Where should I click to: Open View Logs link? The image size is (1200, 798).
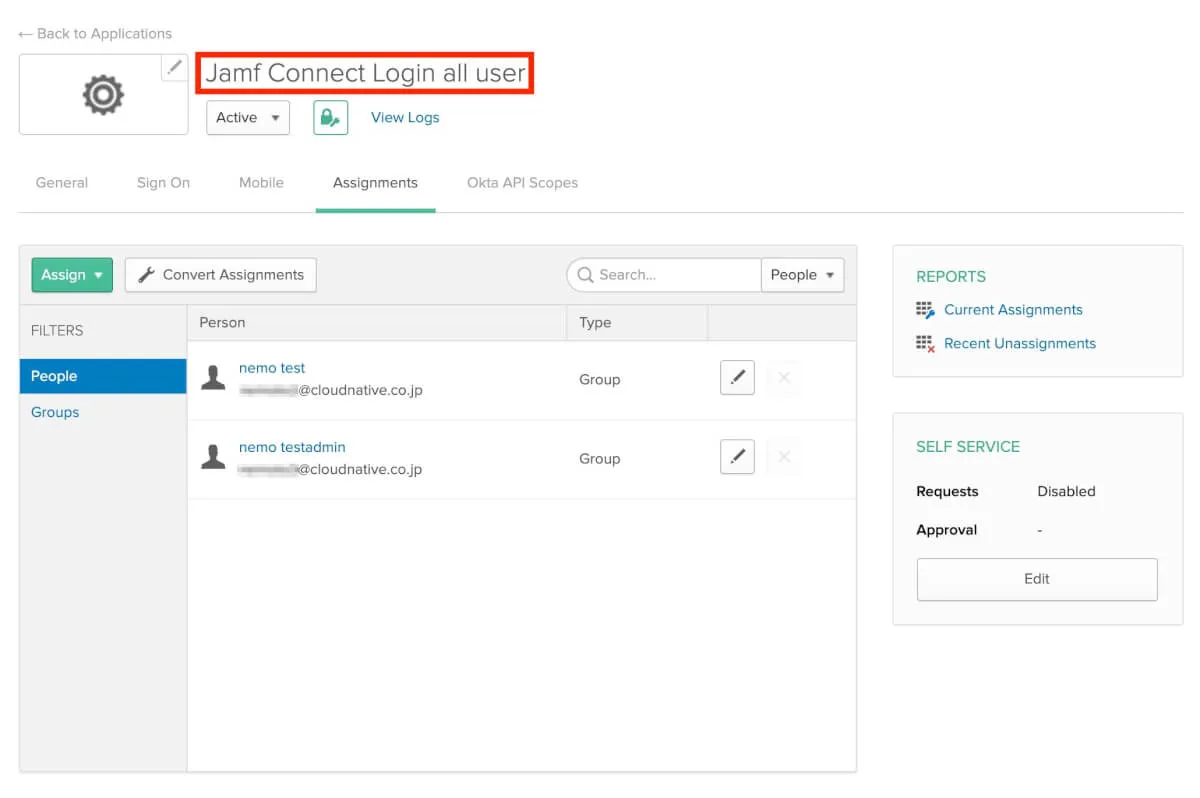coord(405,117)
